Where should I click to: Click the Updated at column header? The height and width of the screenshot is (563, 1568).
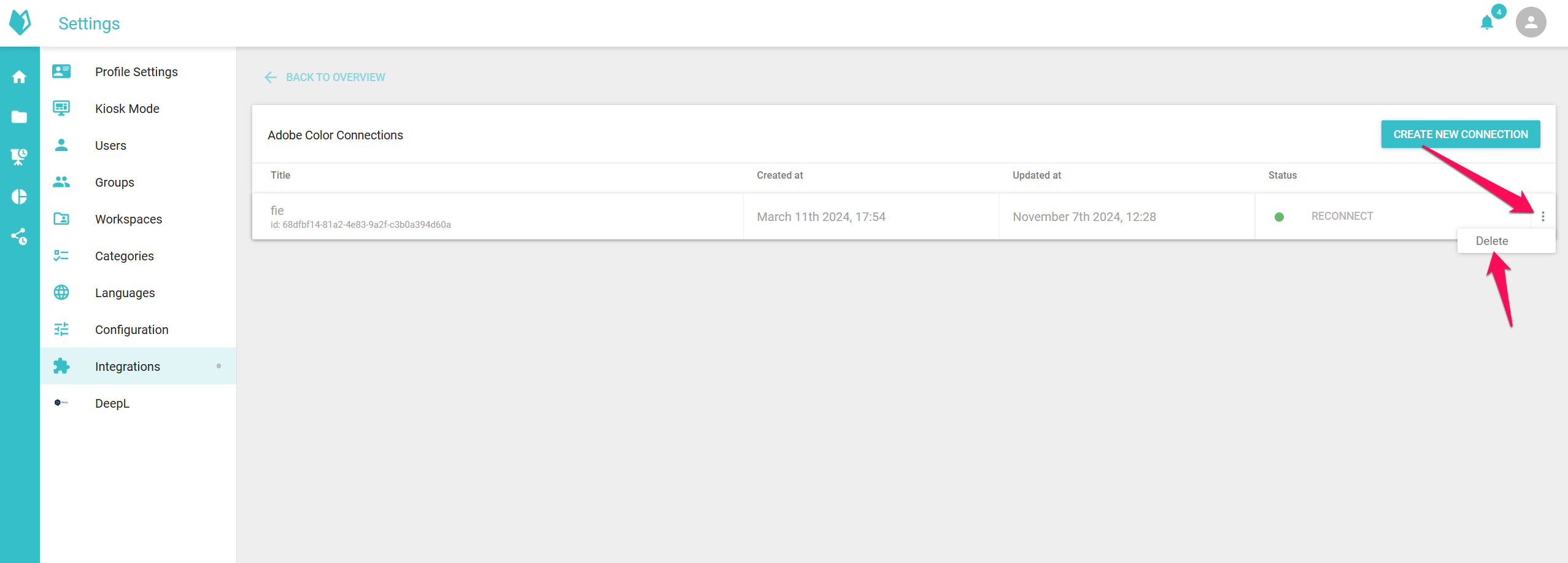1037,175
